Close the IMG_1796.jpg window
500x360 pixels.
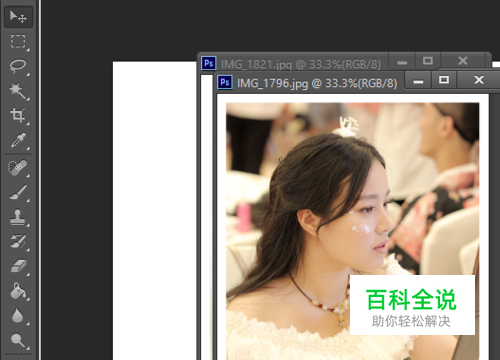479,80
